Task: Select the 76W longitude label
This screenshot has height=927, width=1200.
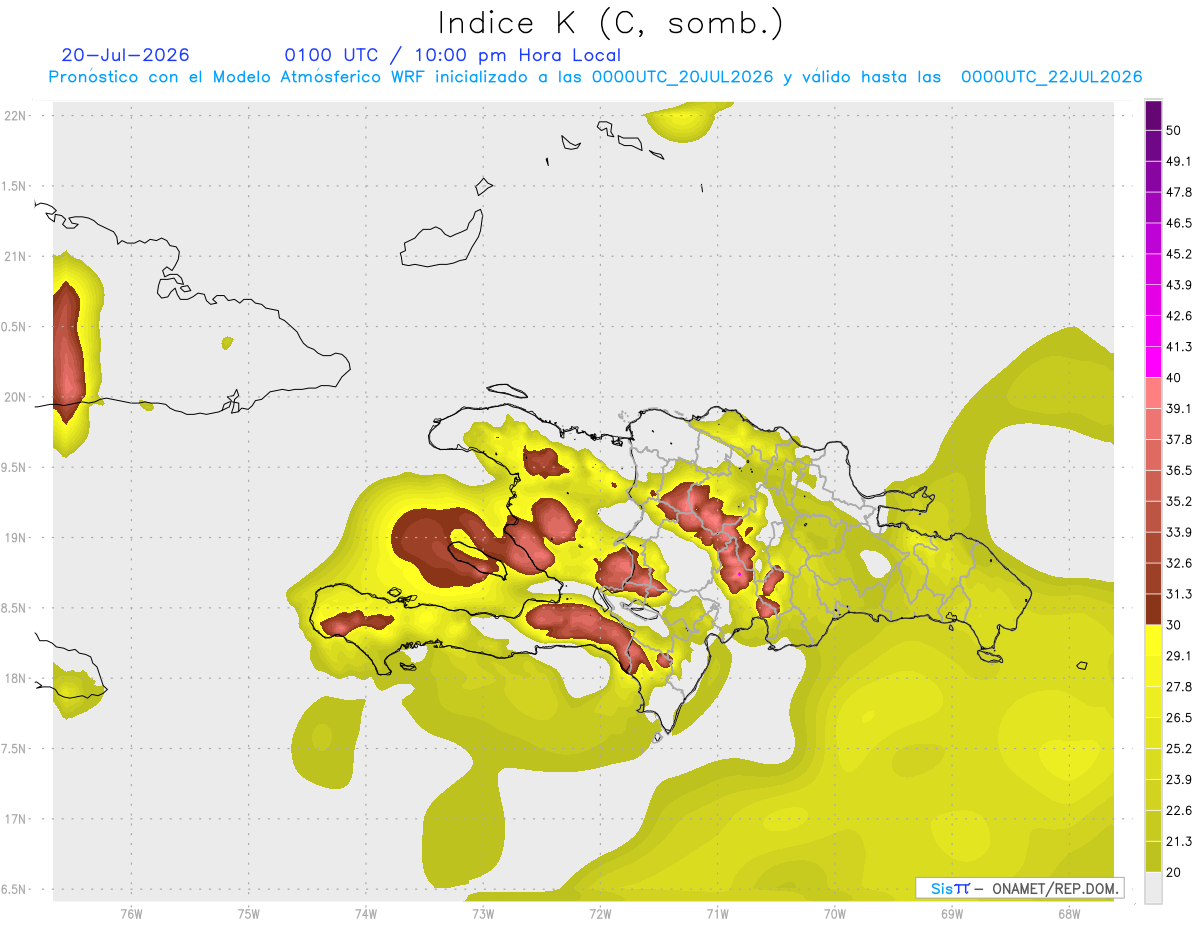Action: [x=131, y=913]
